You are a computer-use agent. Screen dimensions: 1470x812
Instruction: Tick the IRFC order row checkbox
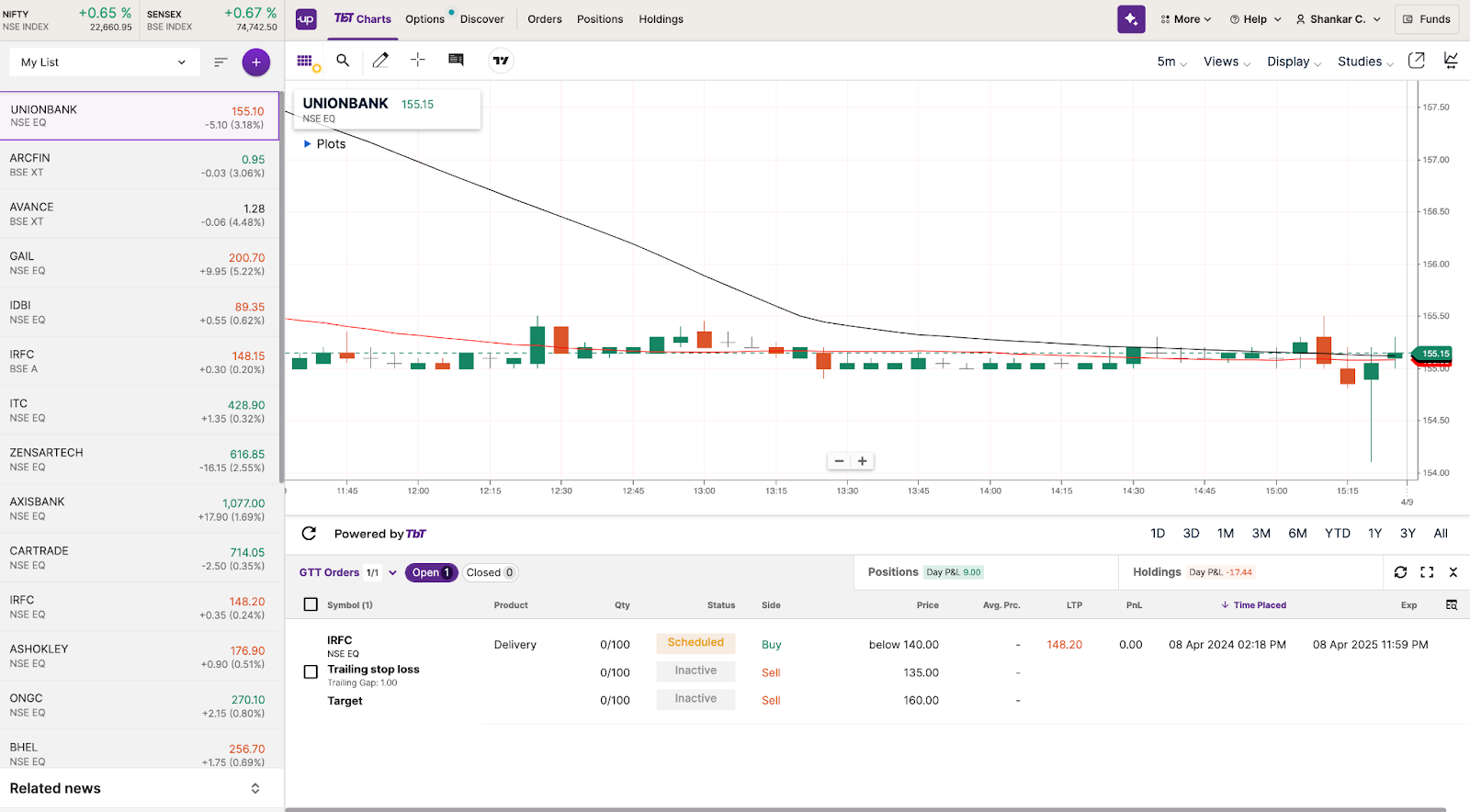click(x=311, y=671)
